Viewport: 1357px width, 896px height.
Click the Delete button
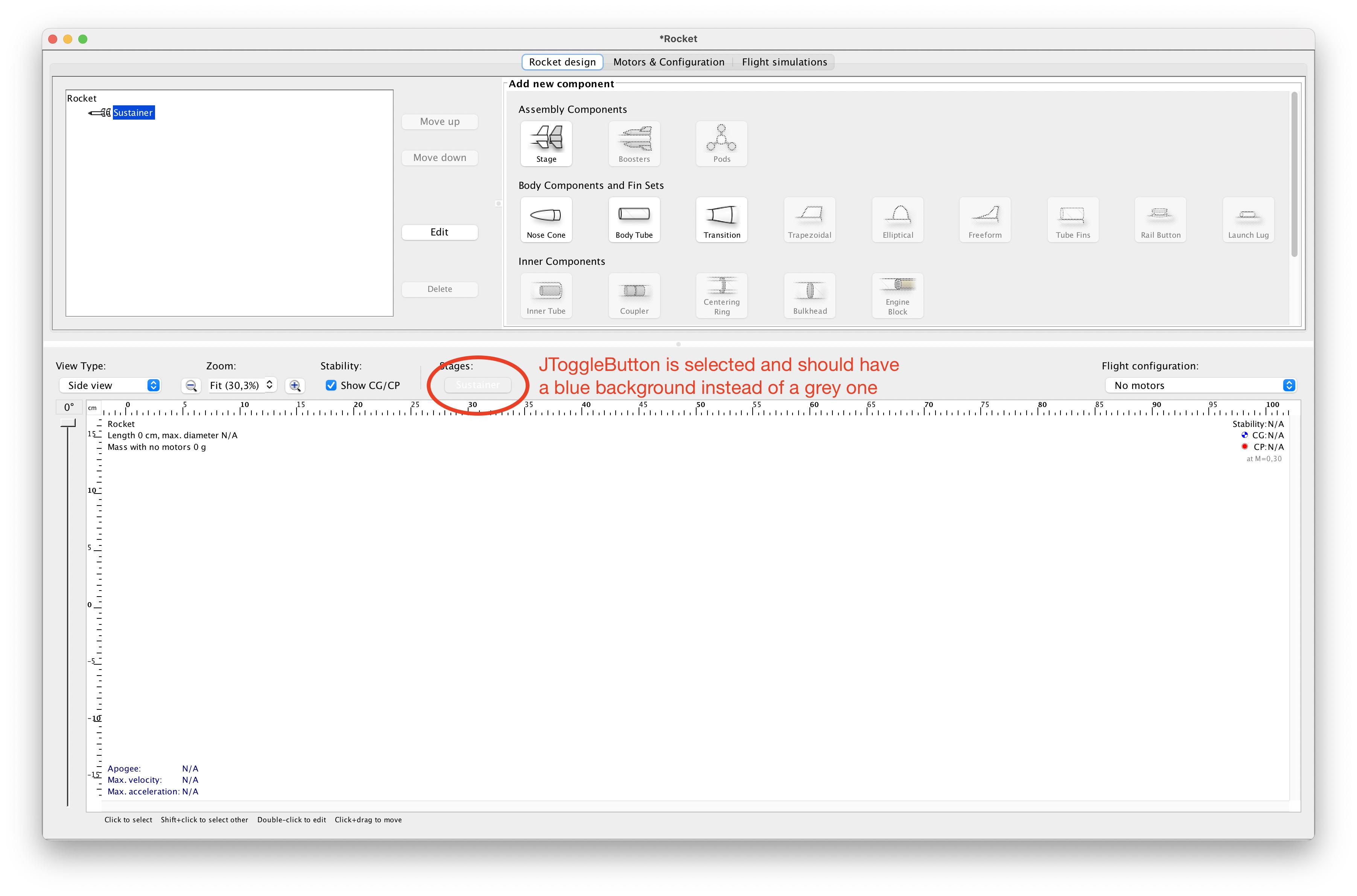440,289
